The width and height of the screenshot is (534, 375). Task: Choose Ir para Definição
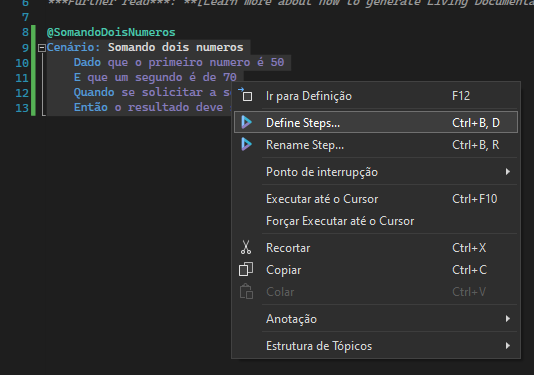(376, 96)
